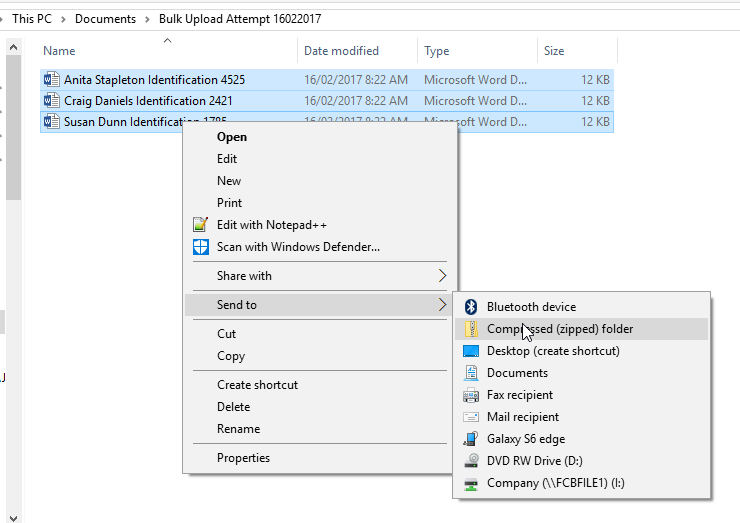Click the Notepad++ icon in context menu

point(201,225)
